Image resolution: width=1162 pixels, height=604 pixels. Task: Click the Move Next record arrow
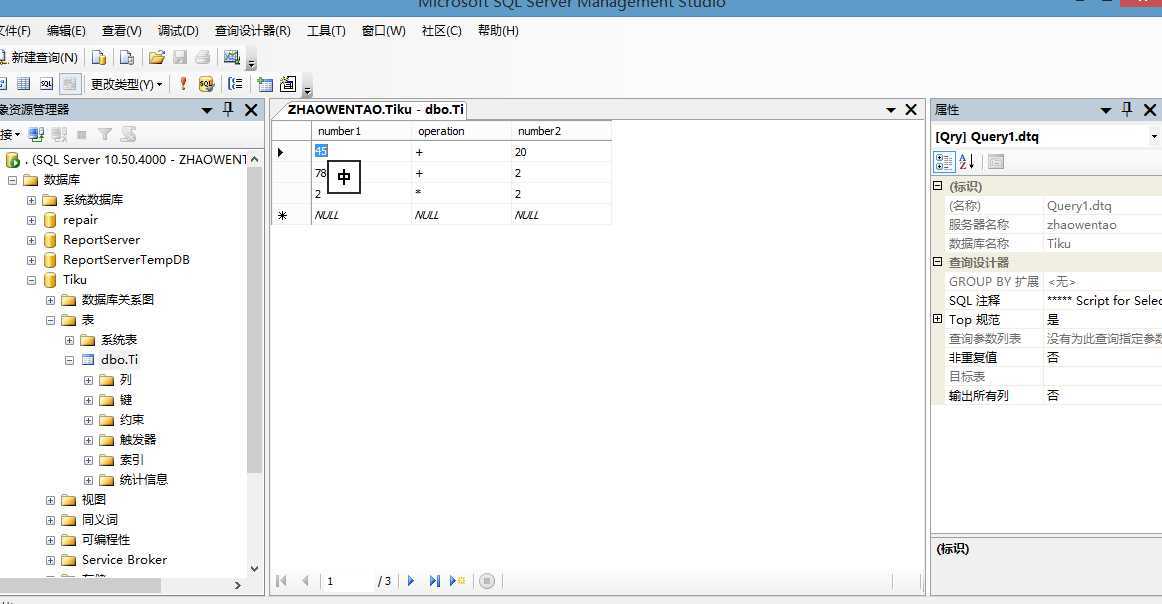[x=411, y=581]
